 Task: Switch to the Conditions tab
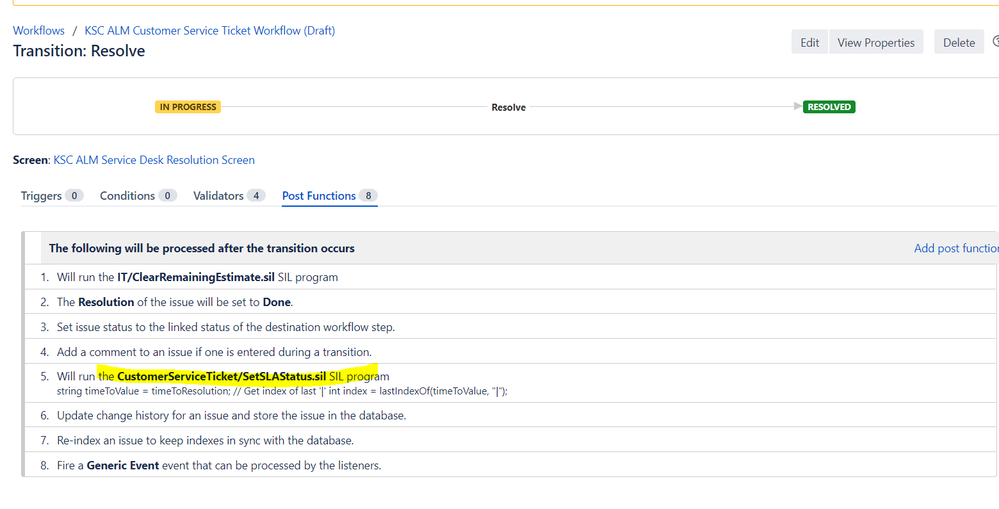[x=138, y=196]
